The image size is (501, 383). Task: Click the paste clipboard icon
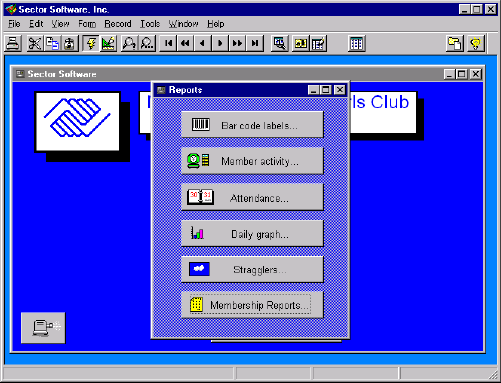(x=69, y=43)
